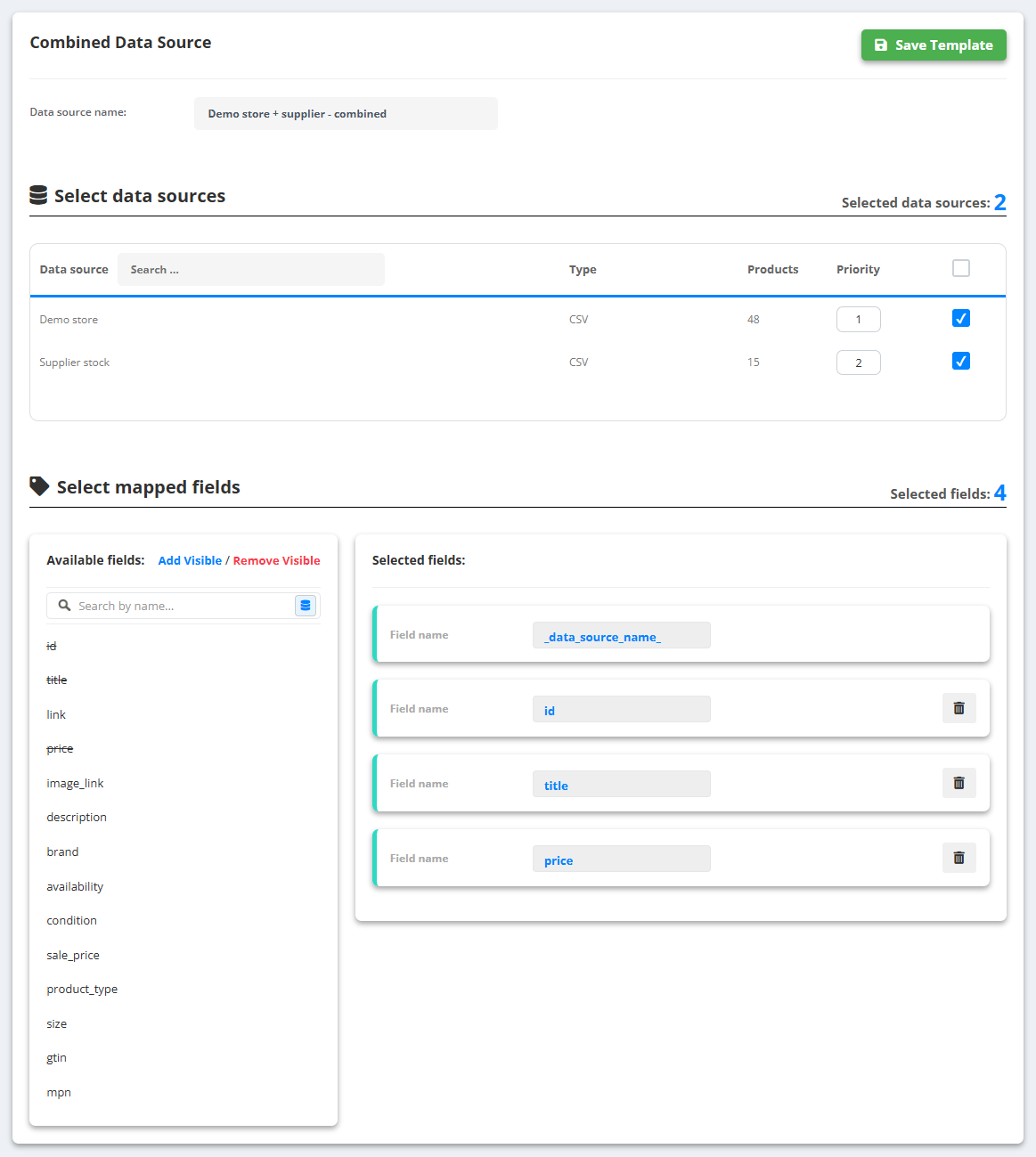The height and width of the screenshot is (1157, 1036).
Task: Delete the price selected field
Action: click(959, 858)
